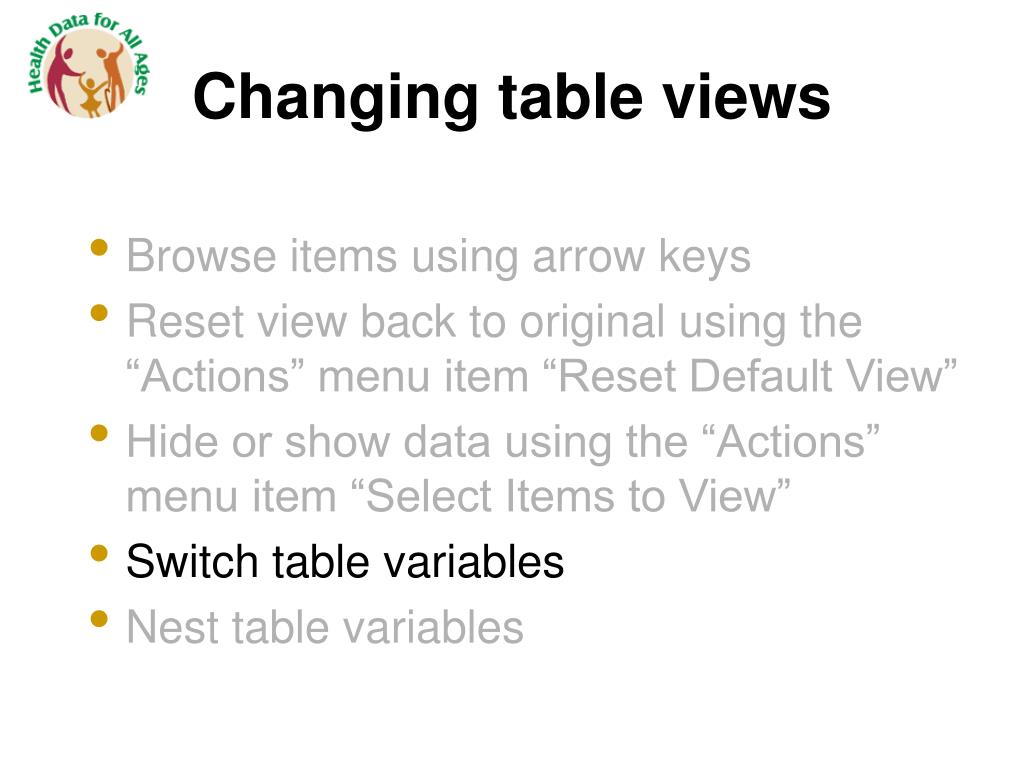Click bullet dot beside Browse items line

(x=99, y=248)
